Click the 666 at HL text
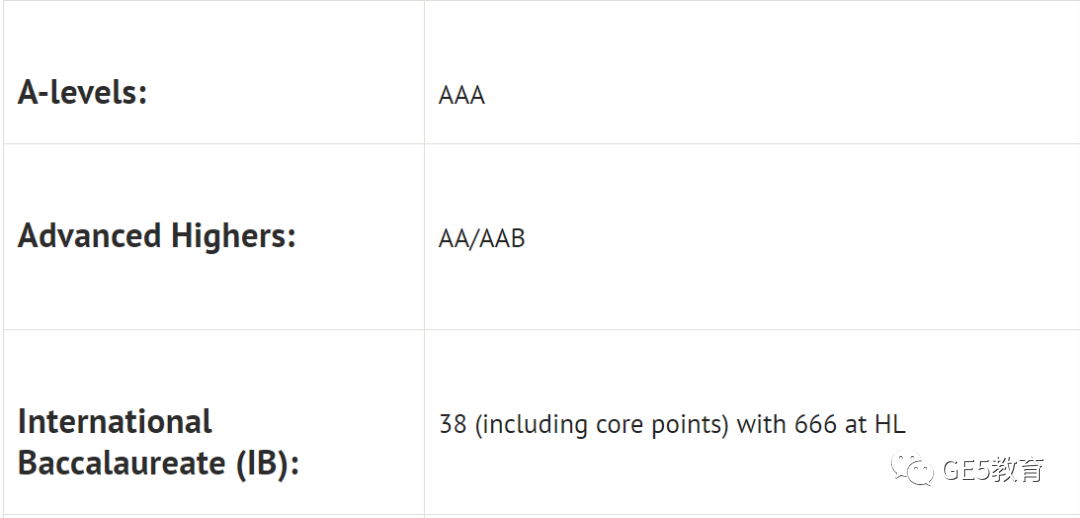 (x=849, y=424)
